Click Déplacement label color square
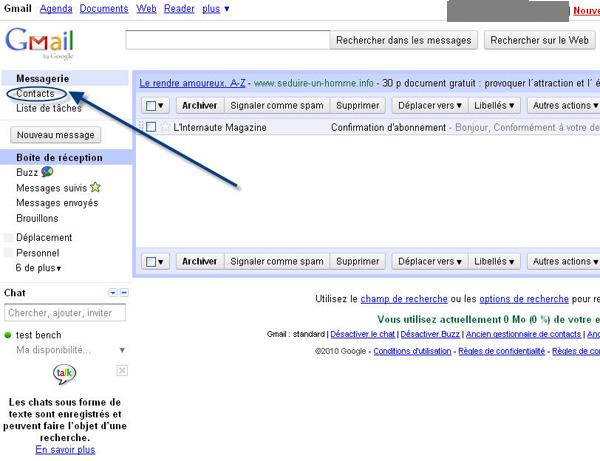The width and height of the screenshot is (600, 461). coord(8,237)
